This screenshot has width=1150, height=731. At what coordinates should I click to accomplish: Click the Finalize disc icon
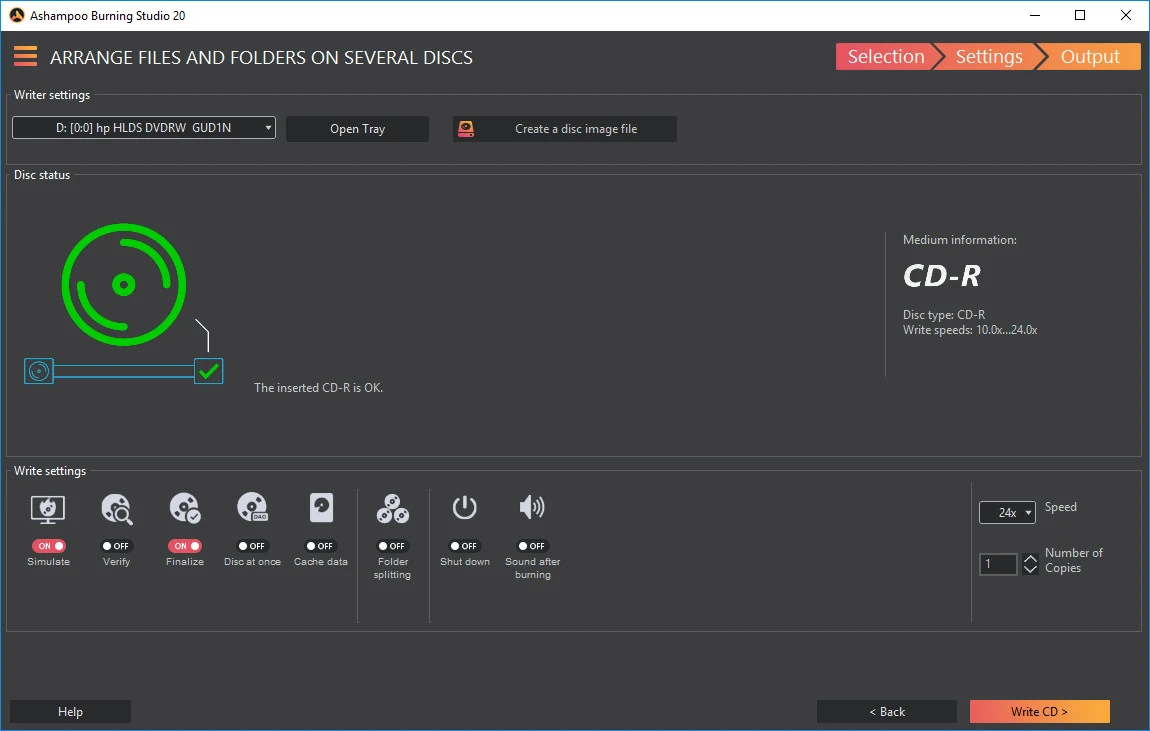(x=184, y=509)
